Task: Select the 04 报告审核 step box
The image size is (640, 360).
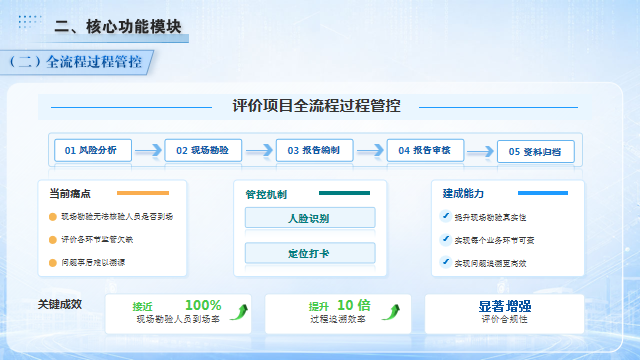Action: tap(425, 150)
